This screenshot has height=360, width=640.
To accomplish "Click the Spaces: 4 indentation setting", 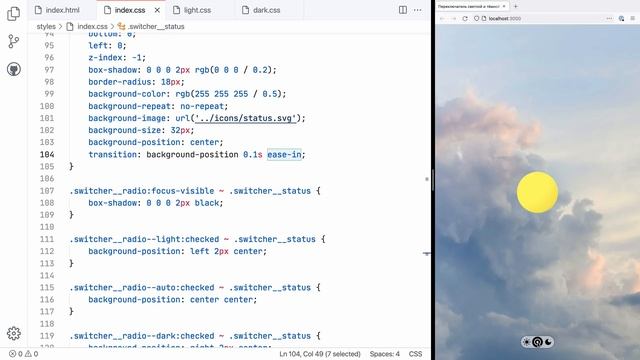I will pyautogui.click(x=384, y=354).
